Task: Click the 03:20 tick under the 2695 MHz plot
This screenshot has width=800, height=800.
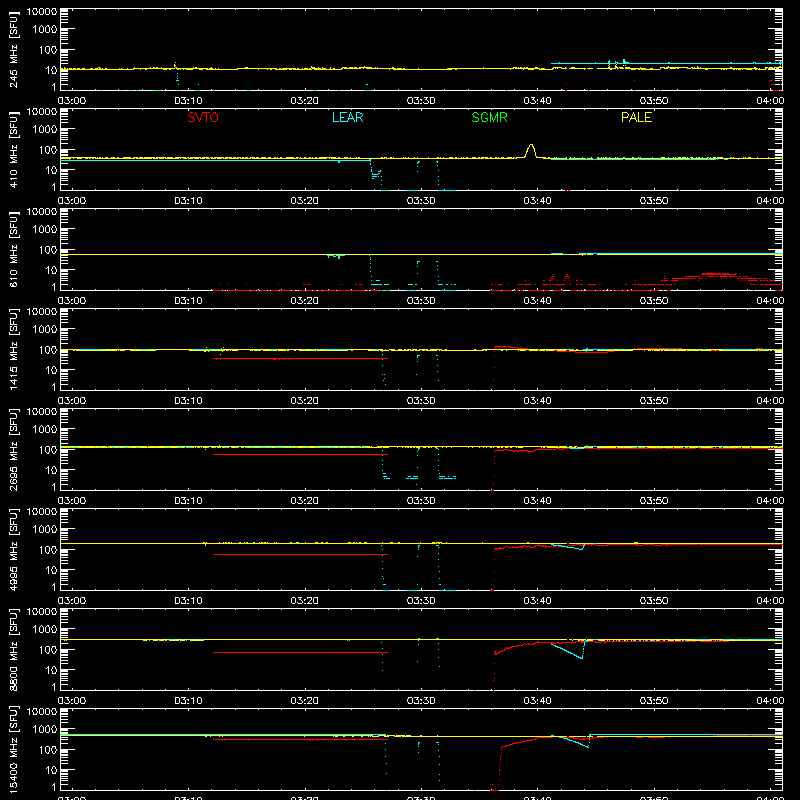Action: (304, 501)
